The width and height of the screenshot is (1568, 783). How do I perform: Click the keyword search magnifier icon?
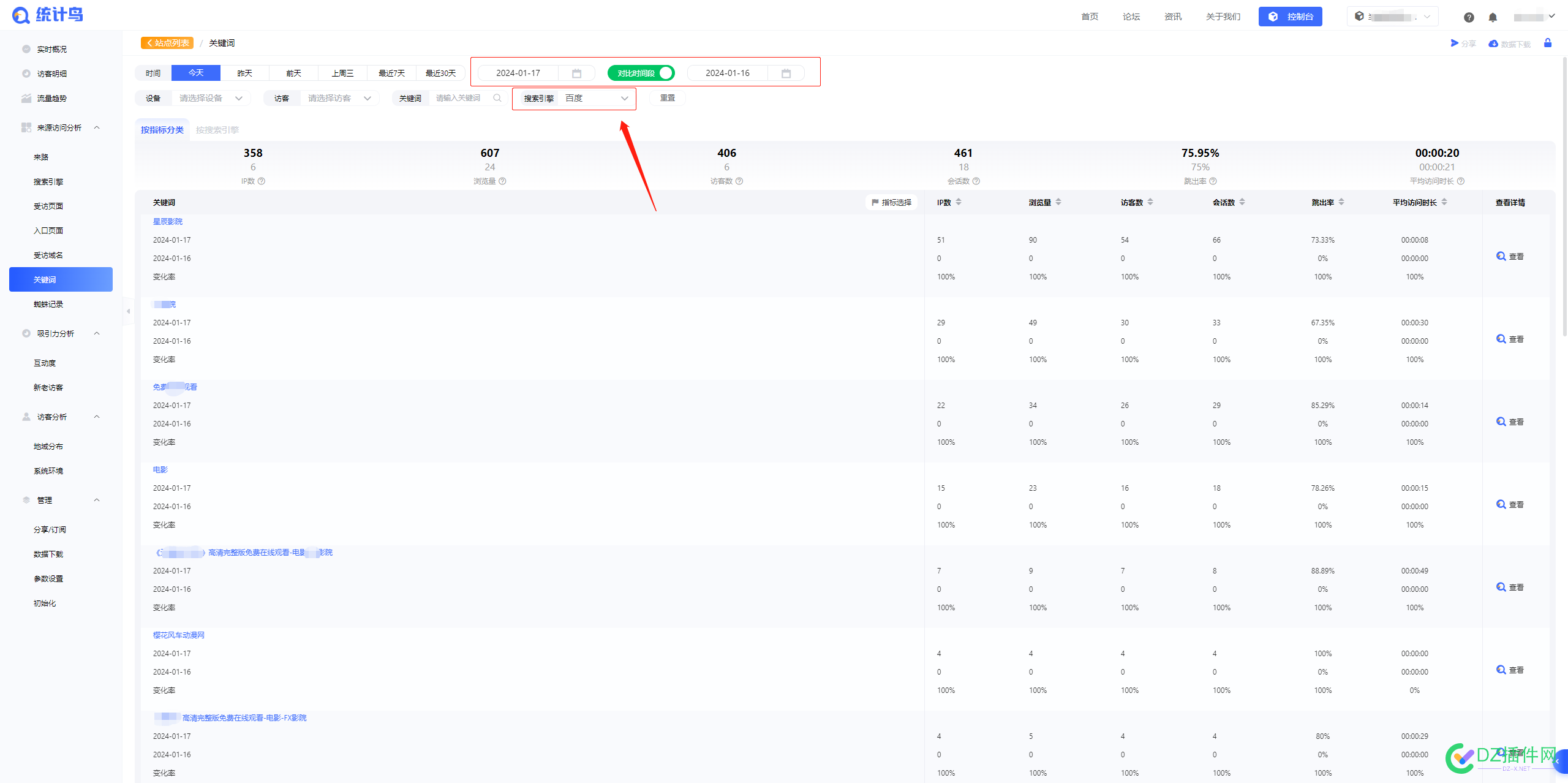[497, 98]
